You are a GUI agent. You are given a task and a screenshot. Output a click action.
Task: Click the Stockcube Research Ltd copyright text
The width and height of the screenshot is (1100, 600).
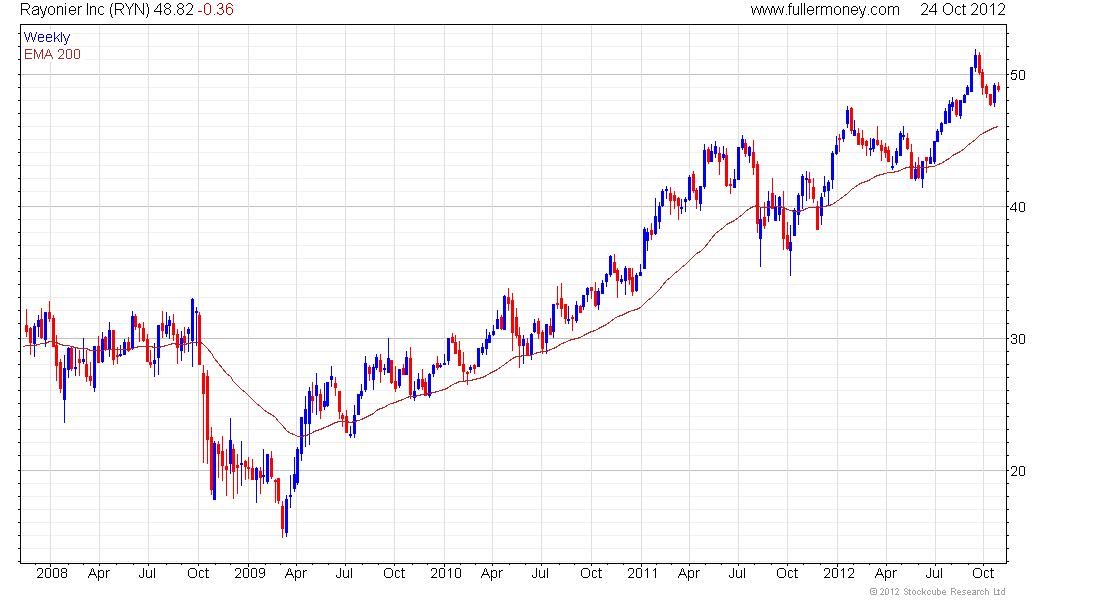pos(937,592)
